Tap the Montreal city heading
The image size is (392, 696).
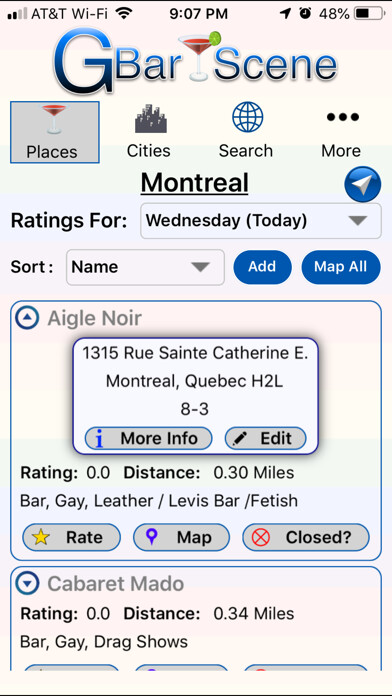coord(194,182)
